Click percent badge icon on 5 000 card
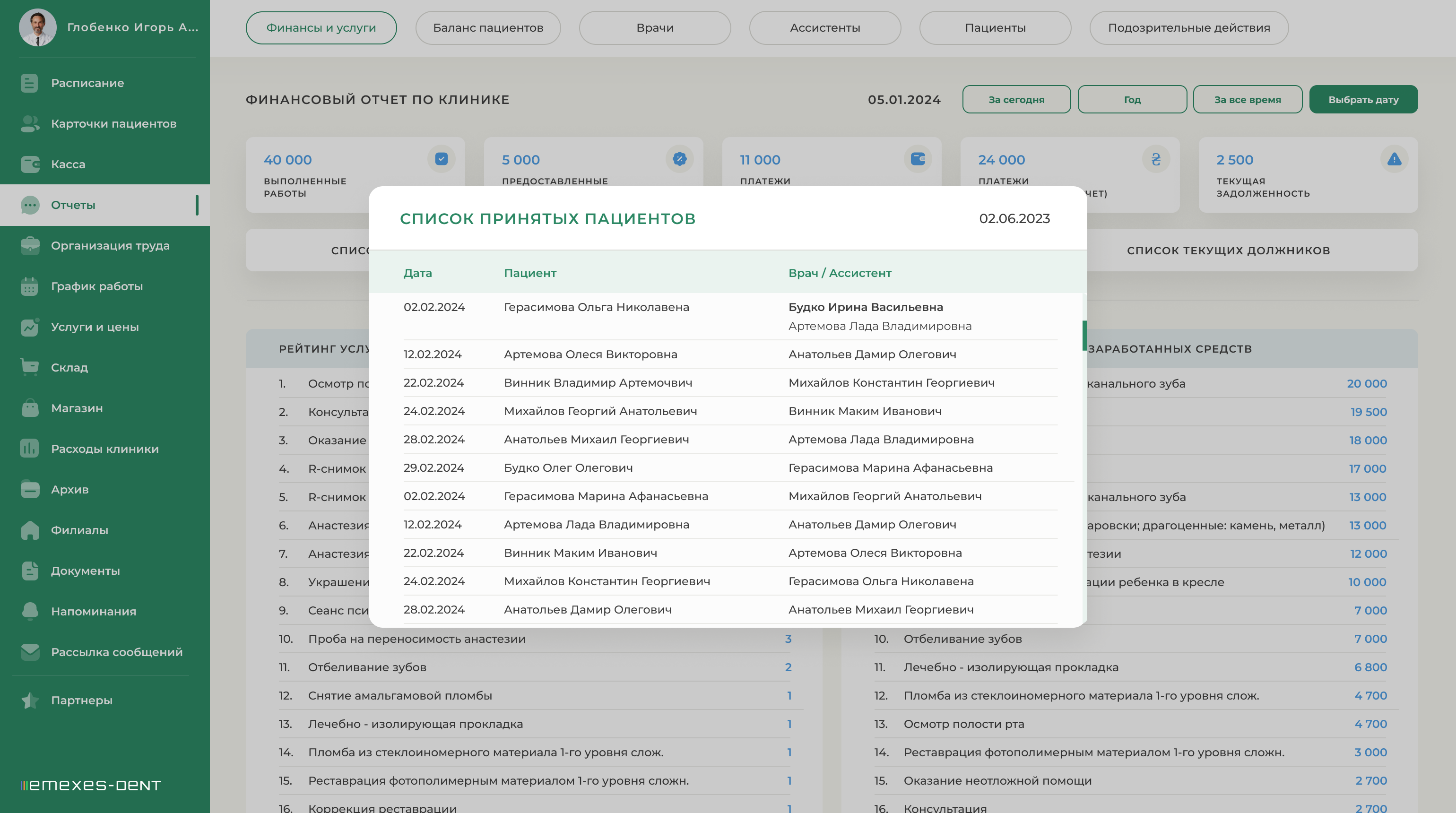This screenshot has height=813, width=1456. 679,159
